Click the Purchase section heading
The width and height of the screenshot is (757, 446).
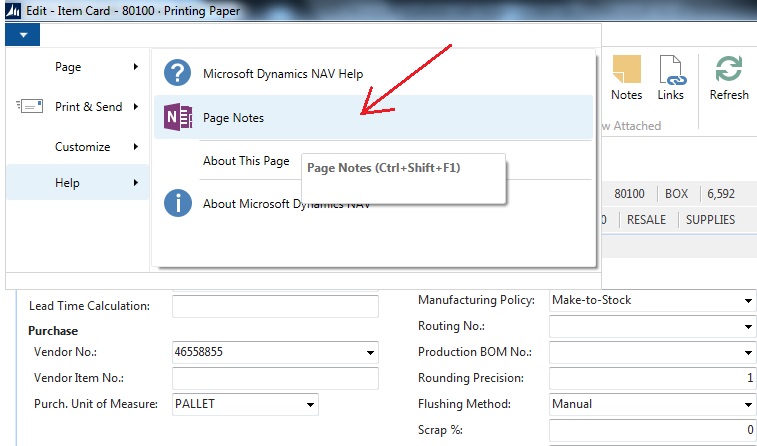click(x=53, y=331)
